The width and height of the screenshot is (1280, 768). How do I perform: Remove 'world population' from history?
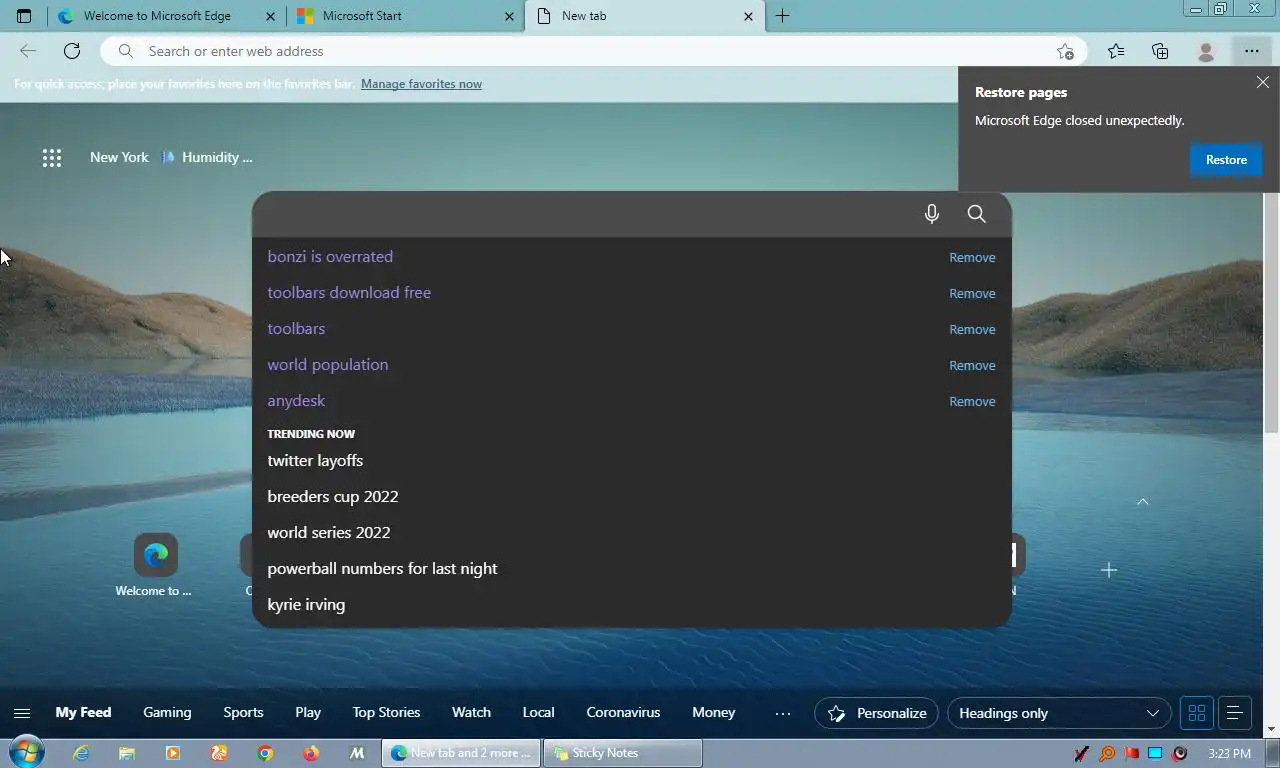pos(972,365)
